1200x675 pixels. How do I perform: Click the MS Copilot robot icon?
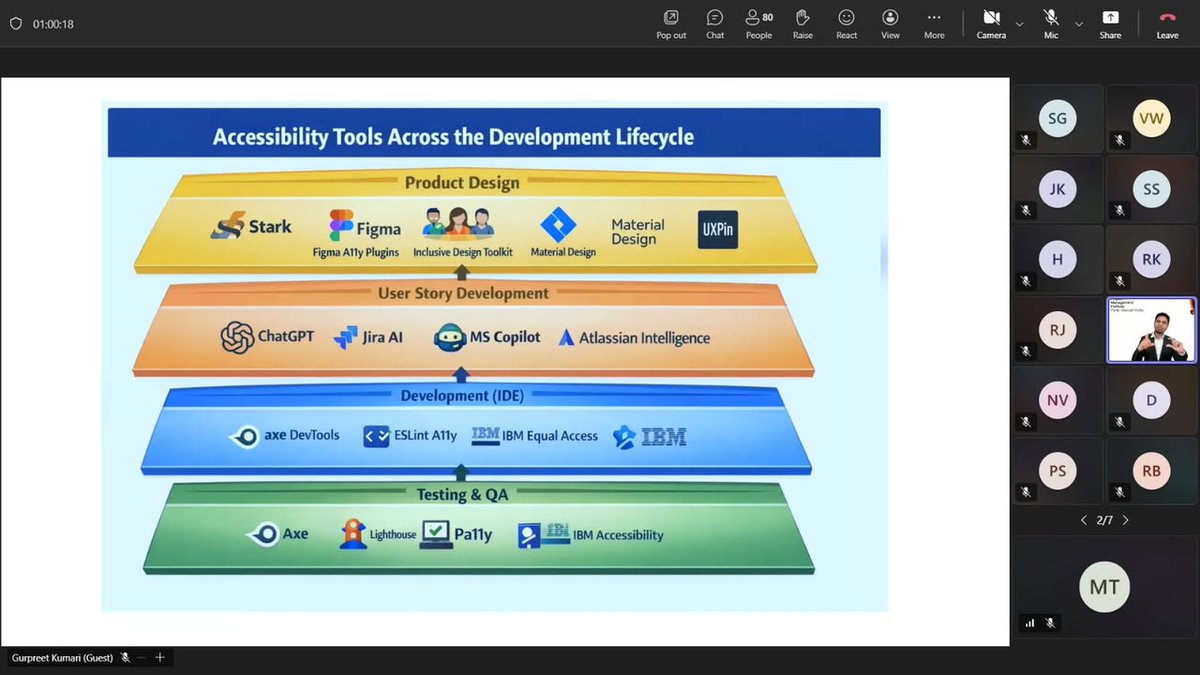point(449,338)
